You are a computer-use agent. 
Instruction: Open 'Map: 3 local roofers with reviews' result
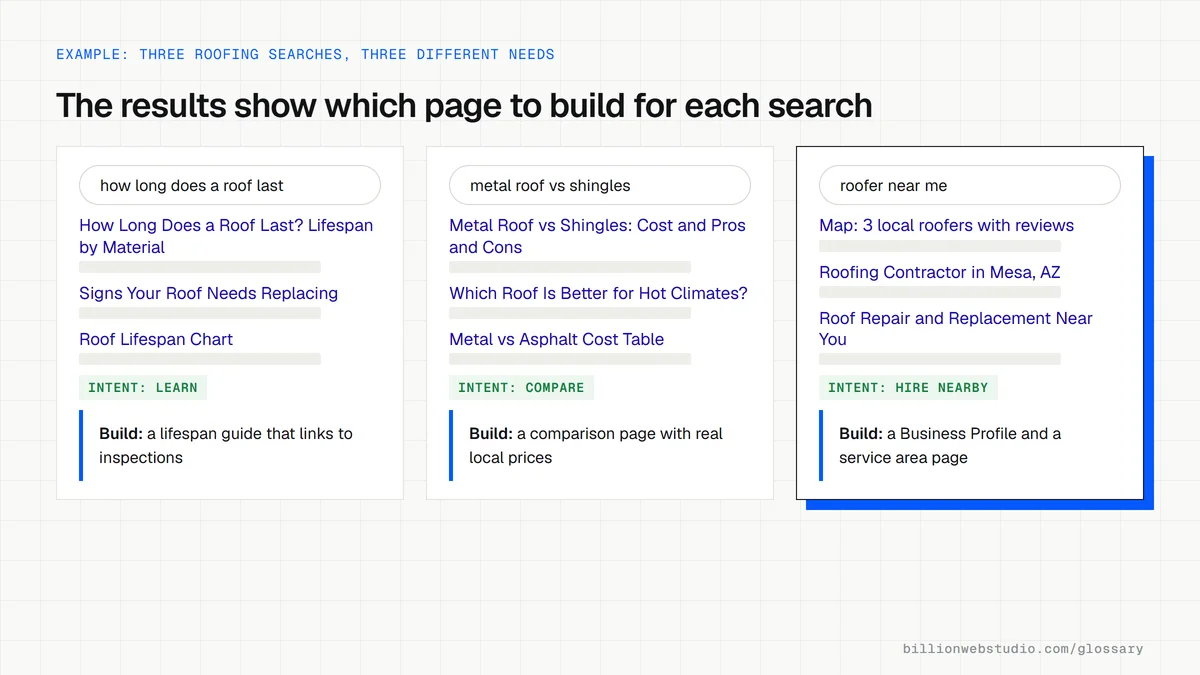click(x=946, y=225)
